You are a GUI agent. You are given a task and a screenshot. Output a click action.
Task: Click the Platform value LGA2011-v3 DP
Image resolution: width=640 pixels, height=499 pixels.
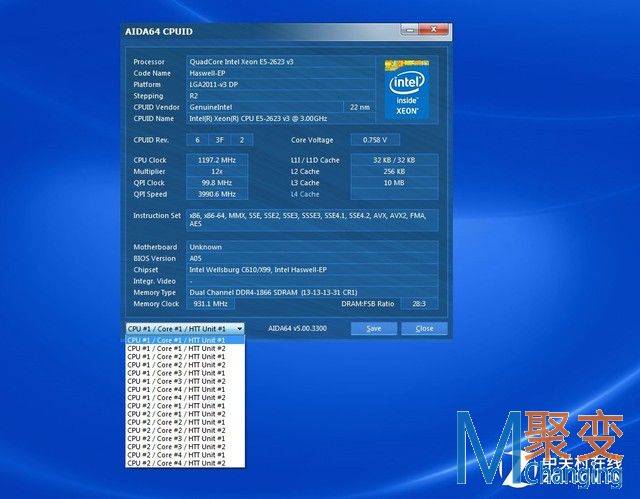[x=281, y=84]
